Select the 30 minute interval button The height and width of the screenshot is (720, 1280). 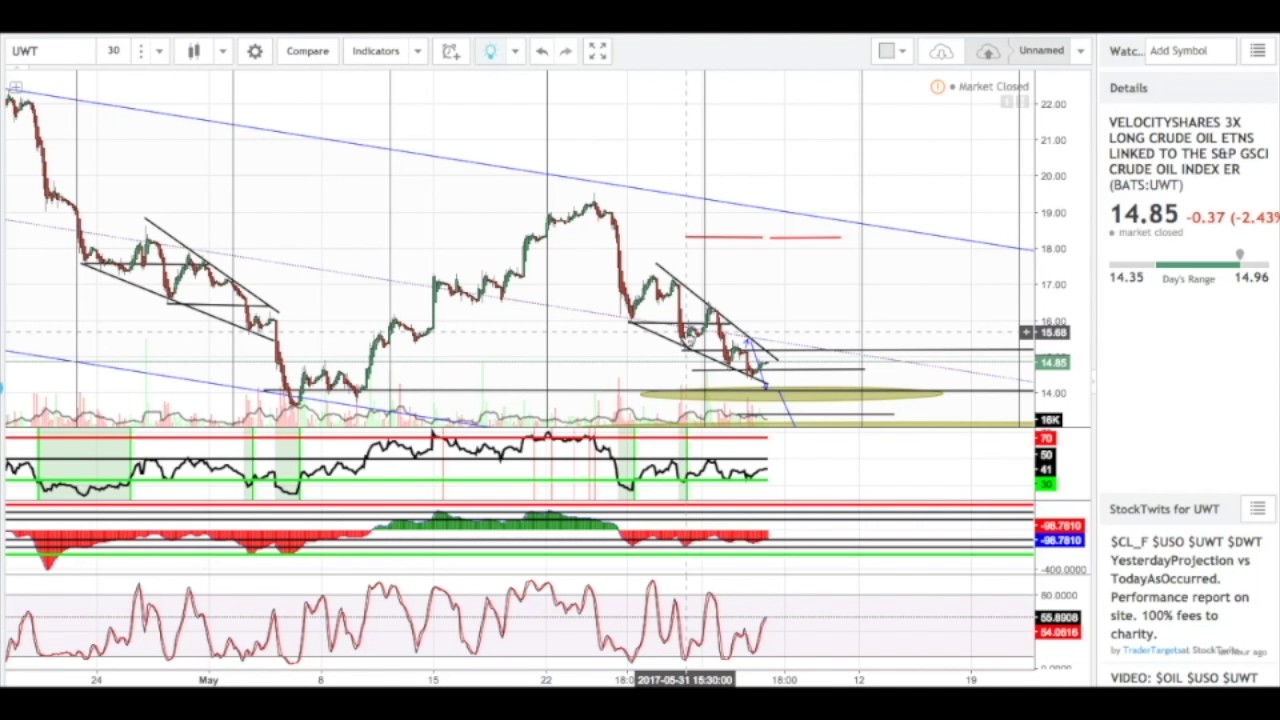114,51
